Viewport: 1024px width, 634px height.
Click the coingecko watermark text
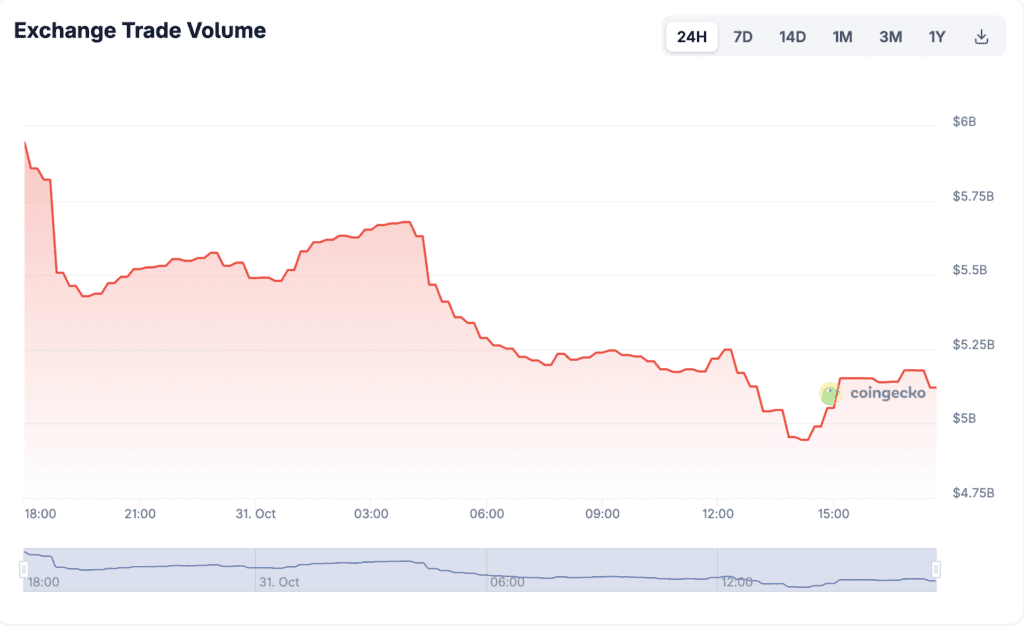(886, 394)
